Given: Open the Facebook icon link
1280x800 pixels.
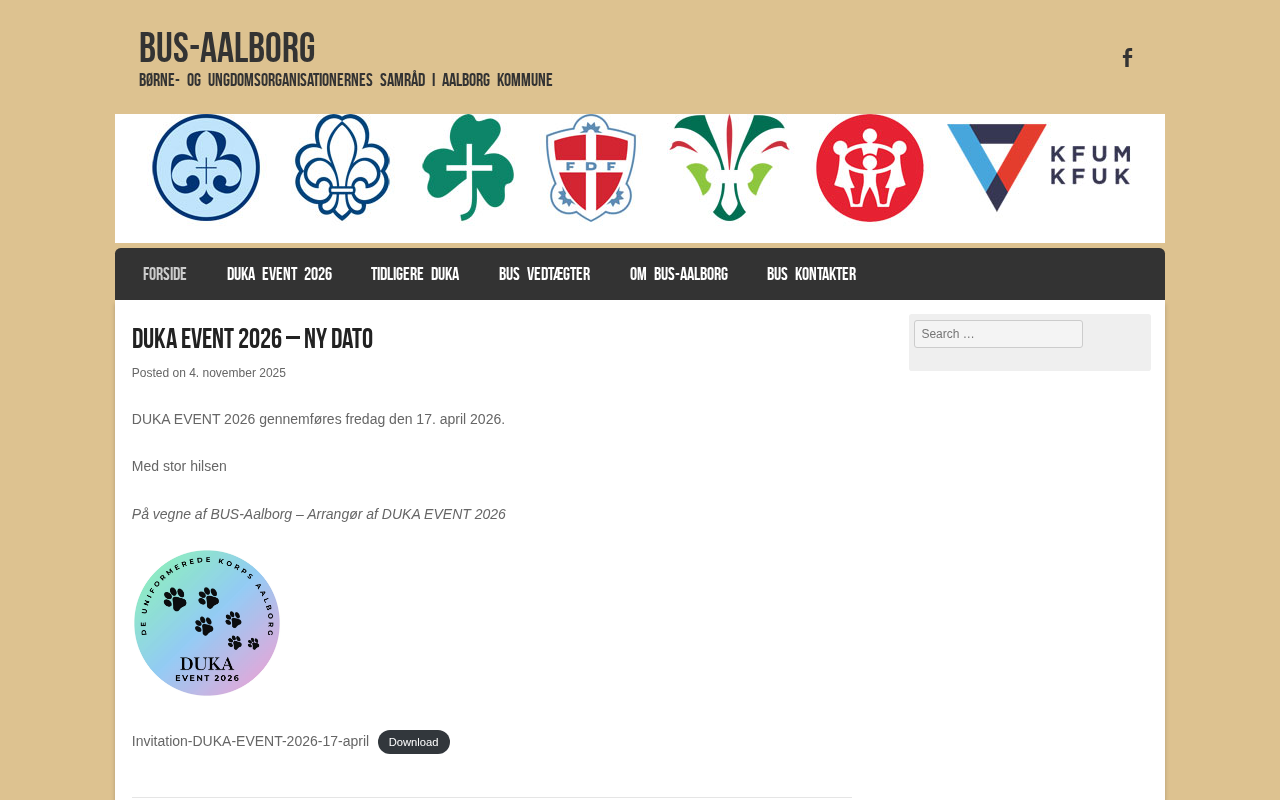Looking at the screenshot, I should (x=1127, y=58).
